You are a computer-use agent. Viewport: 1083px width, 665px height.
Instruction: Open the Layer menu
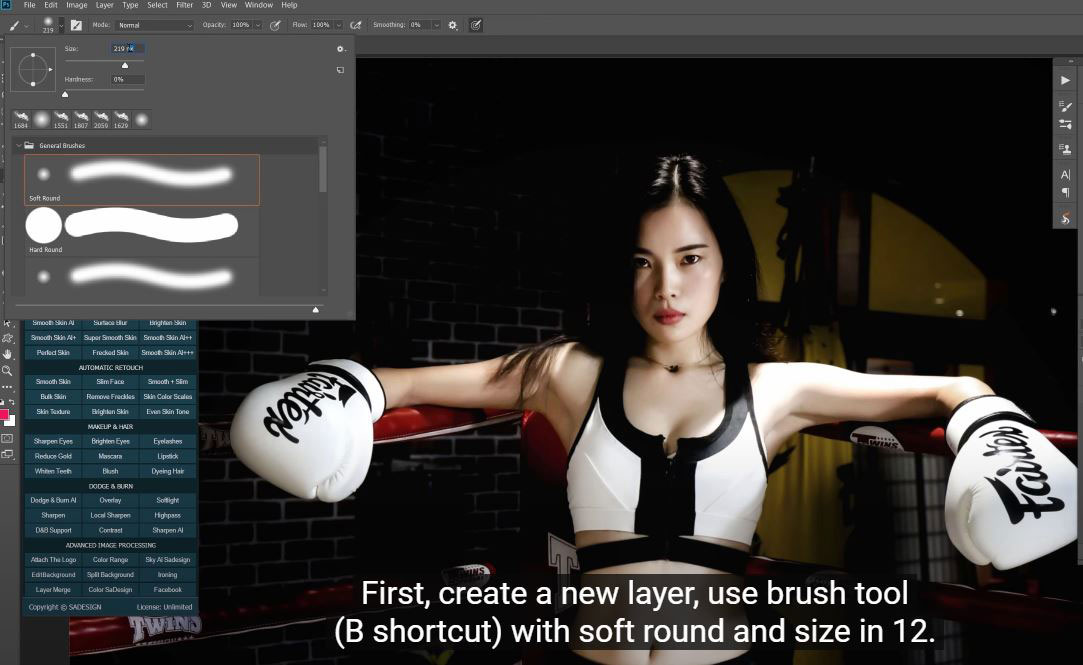(104, 5)
